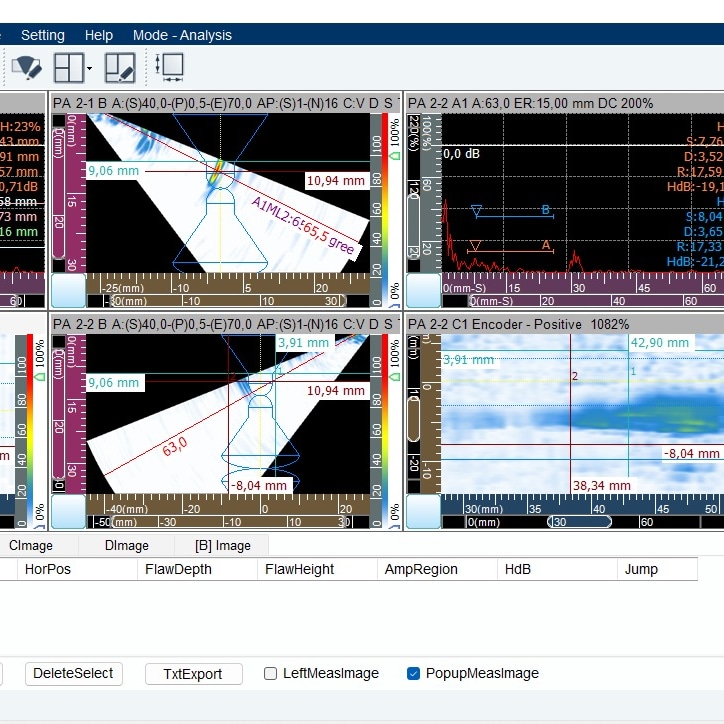The width and height of the screenshot is (724, 724).
Task: Switch to the DImage tab
Action: click(127, 546)
